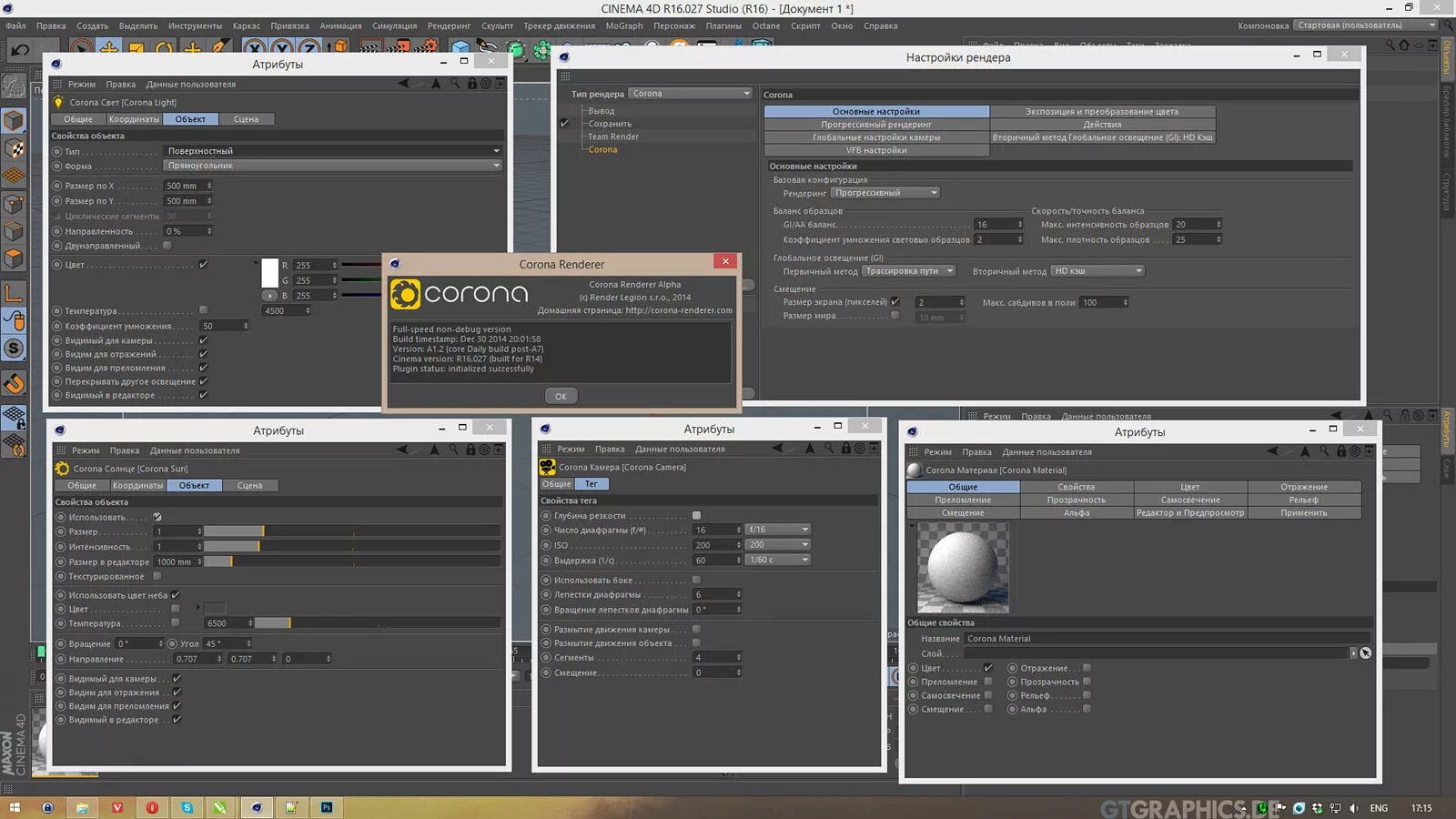Open the Рендеринг Прогрессивный dropdown
1456x819 pixels.
tap(885, 193)
